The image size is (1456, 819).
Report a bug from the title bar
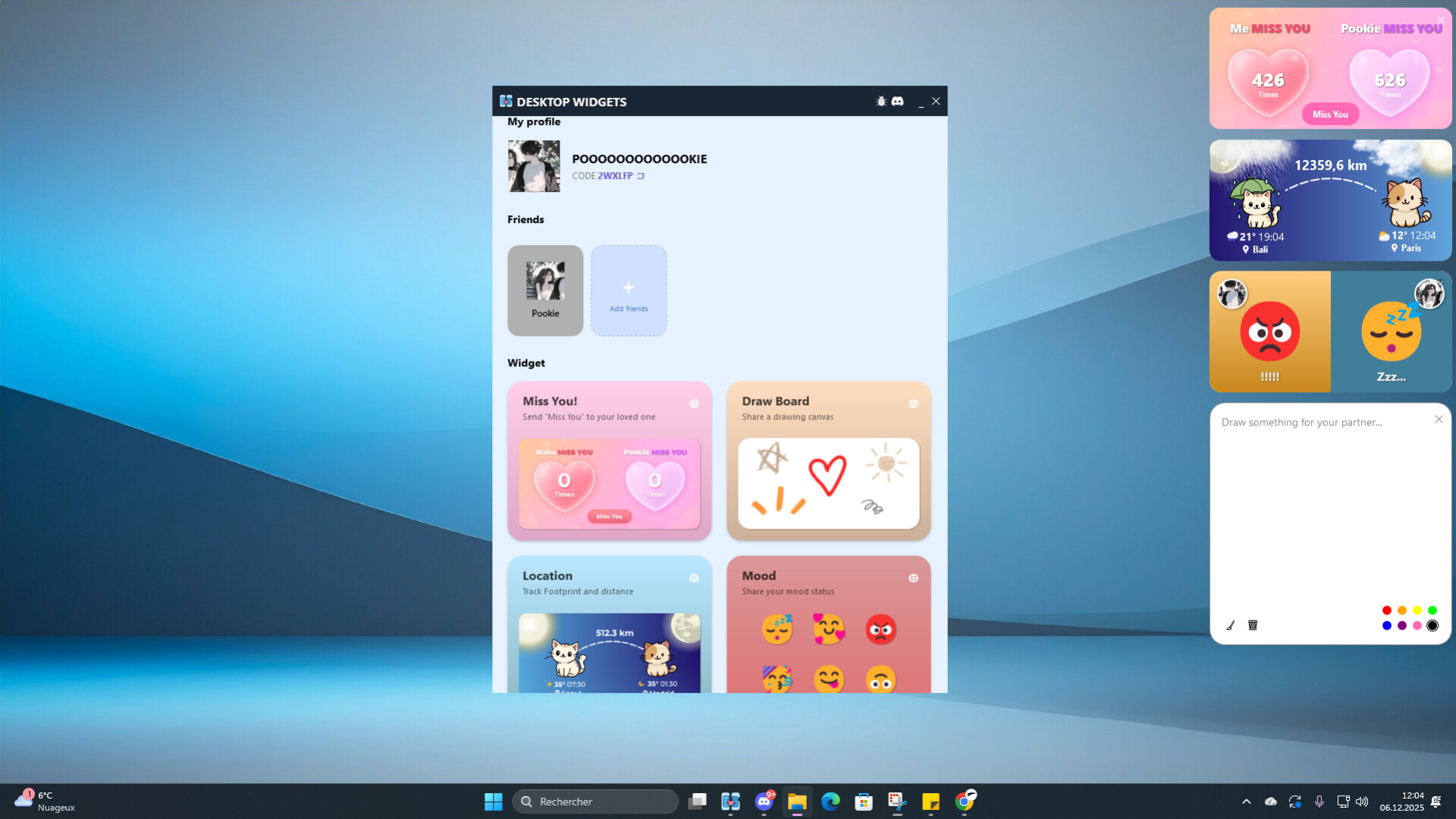880,101
